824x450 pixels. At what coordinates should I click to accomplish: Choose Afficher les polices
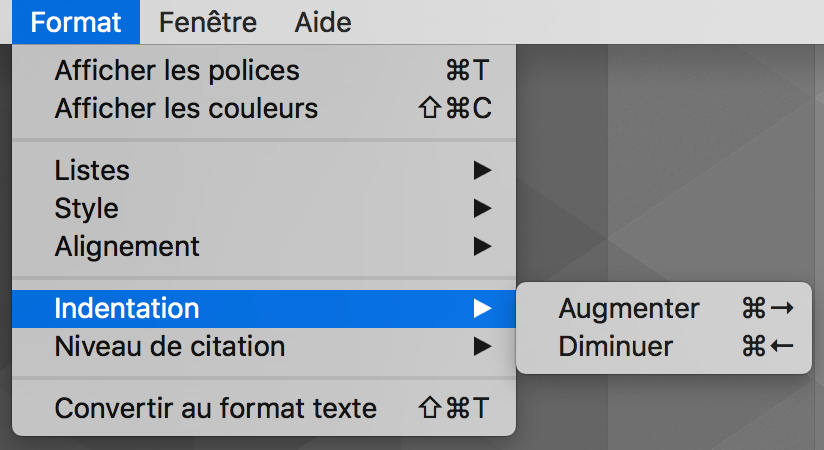tap(177, 71)
